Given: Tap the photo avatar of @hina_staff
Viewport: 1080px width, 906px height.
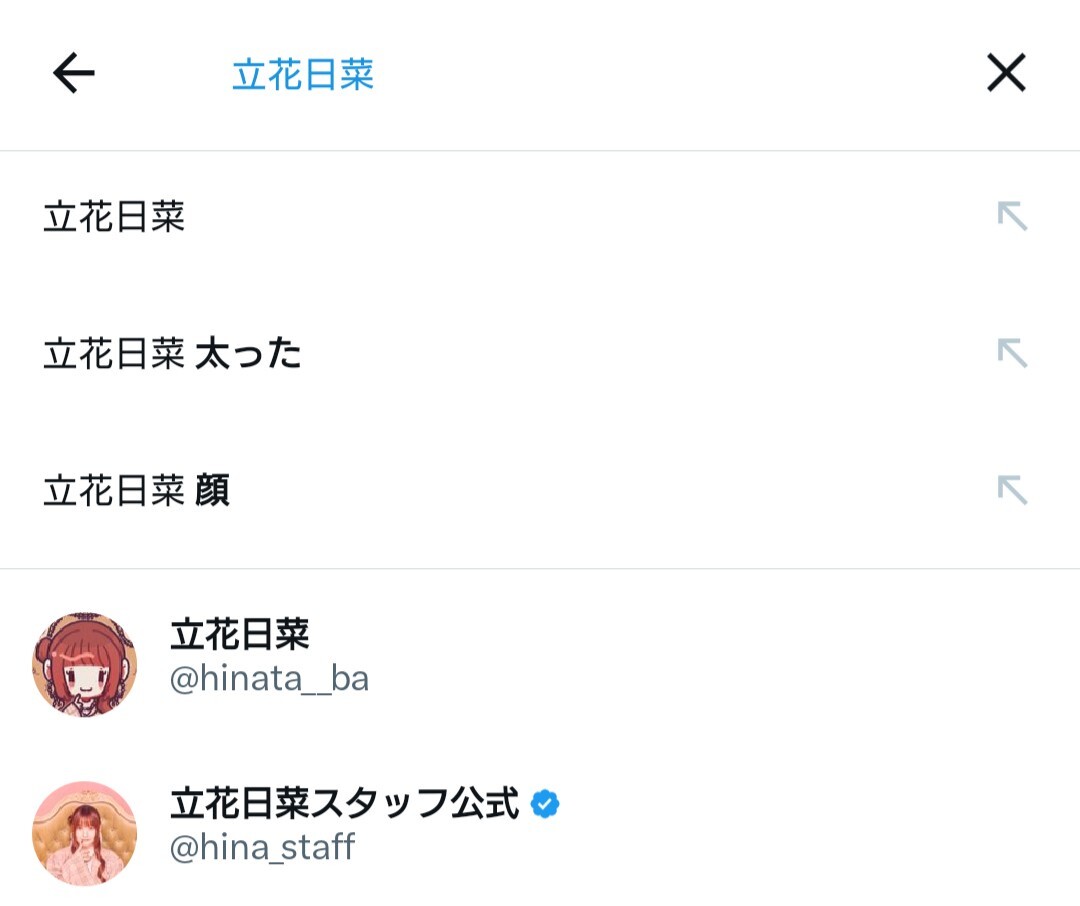Looking at the screenshot, I should pos(84,833).
